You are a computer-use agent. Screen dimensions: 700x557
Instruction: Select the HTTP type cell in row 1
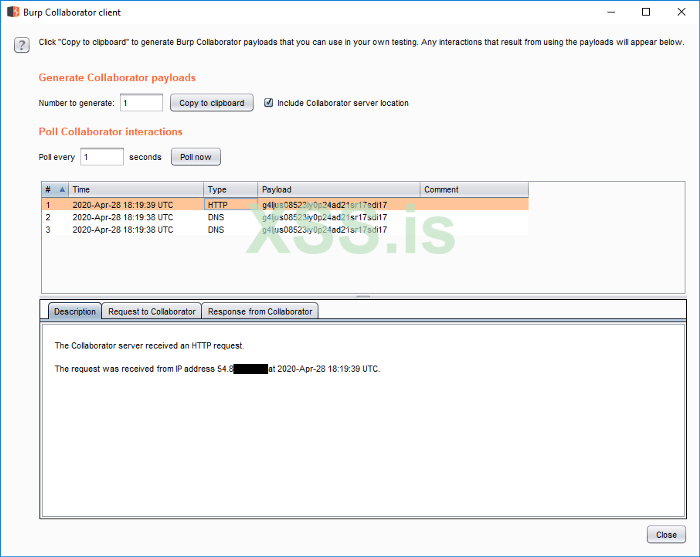coord(230,205)
